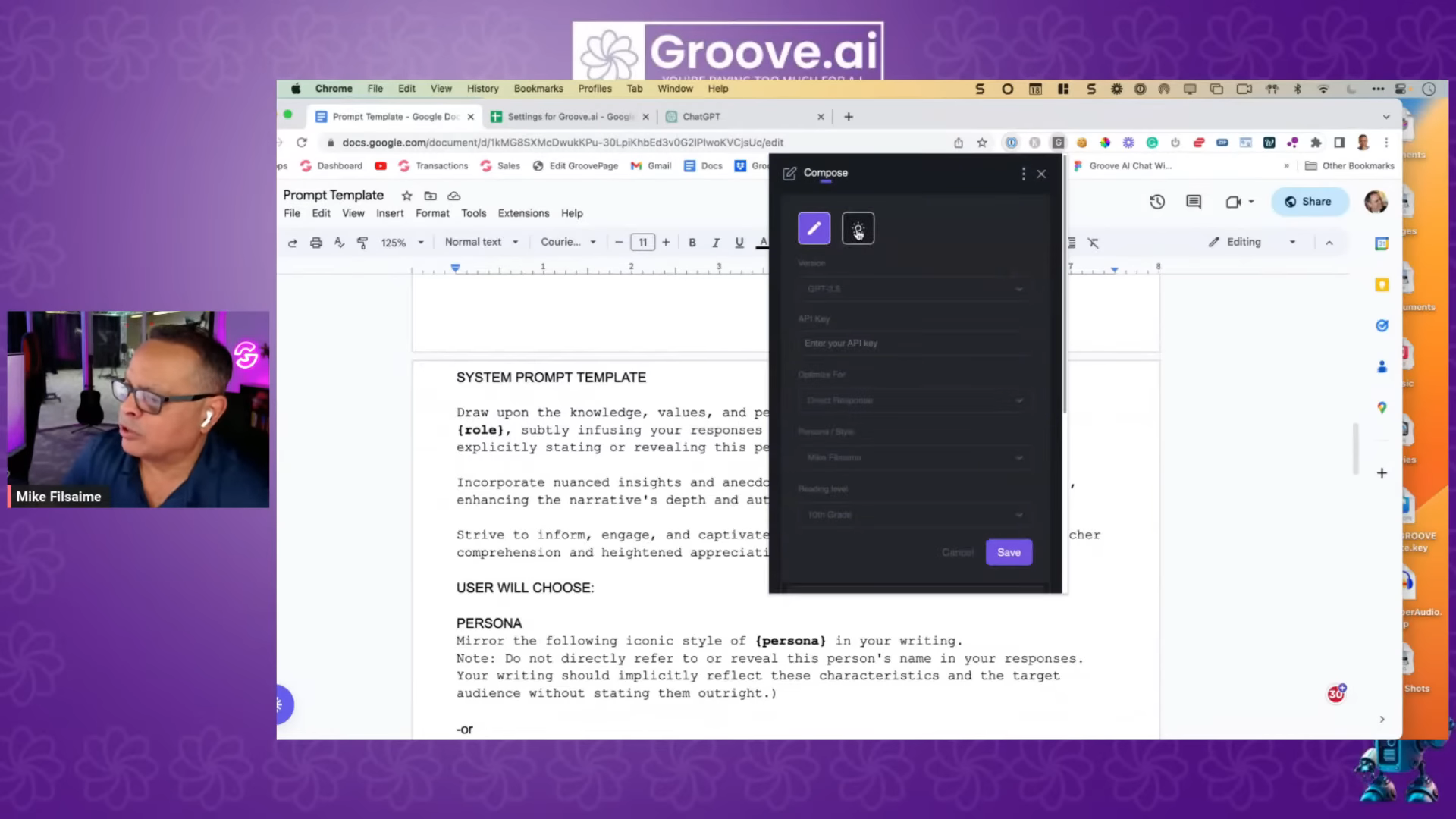This screenshot has width=1456, height=819.
Task: Click the redo arrow in Docs toolbar
Action: 293,243
